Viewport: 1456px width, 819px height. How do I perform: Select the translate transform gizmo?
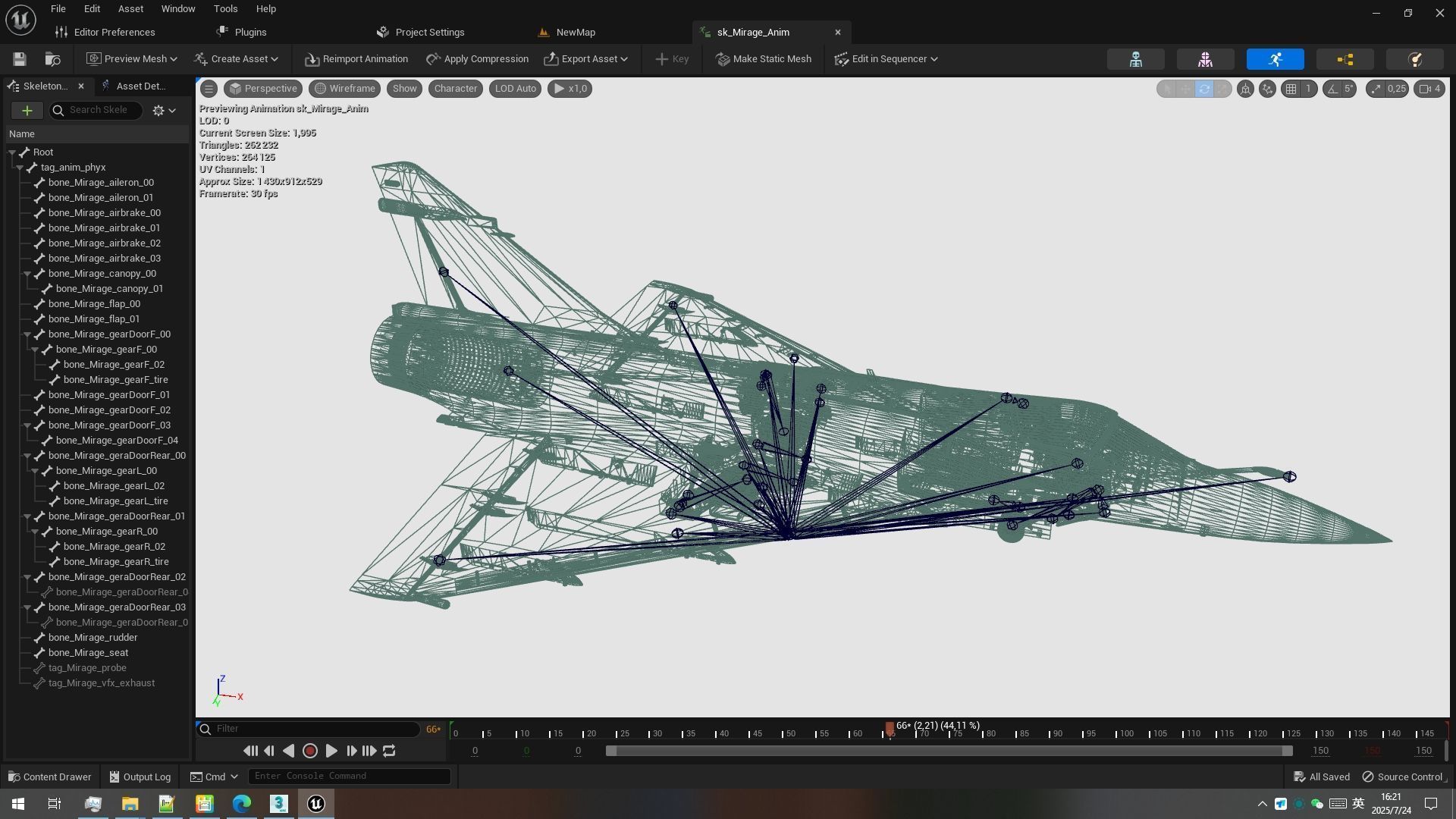click(1185, 89)
